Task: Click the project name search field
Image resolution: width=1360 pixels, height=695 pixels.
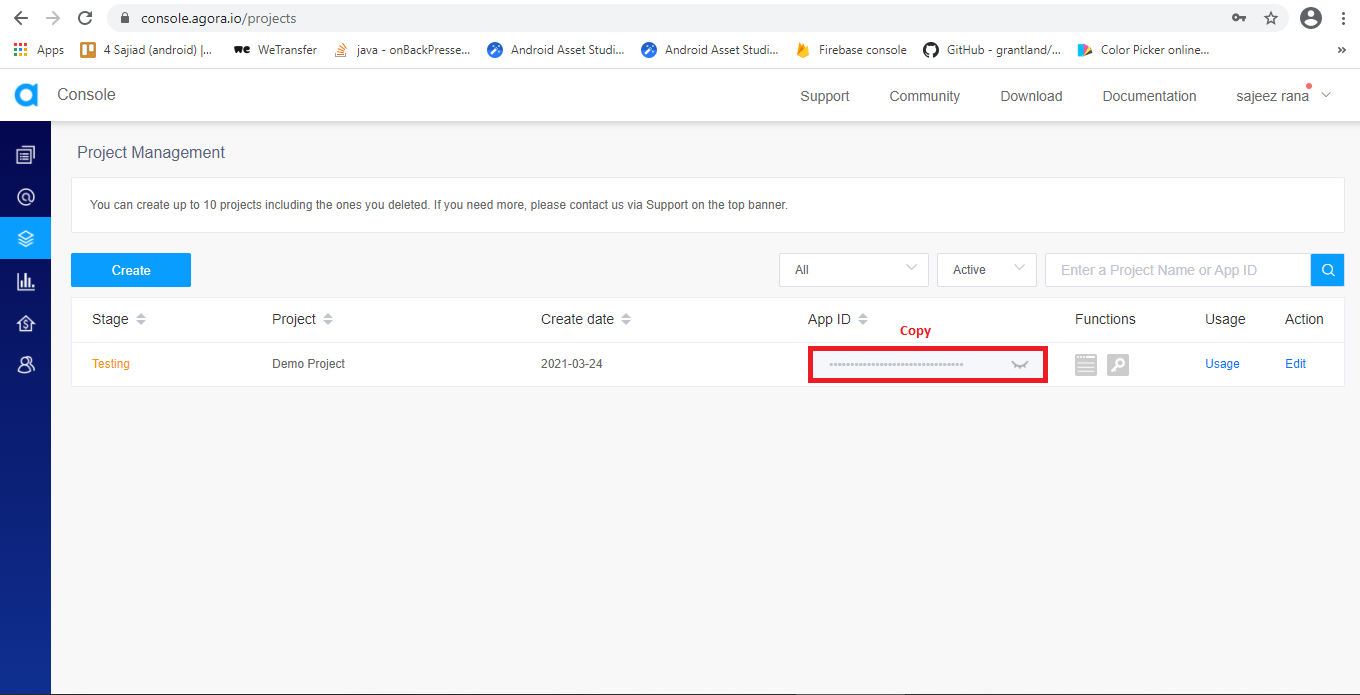Action: point(1177,270)
